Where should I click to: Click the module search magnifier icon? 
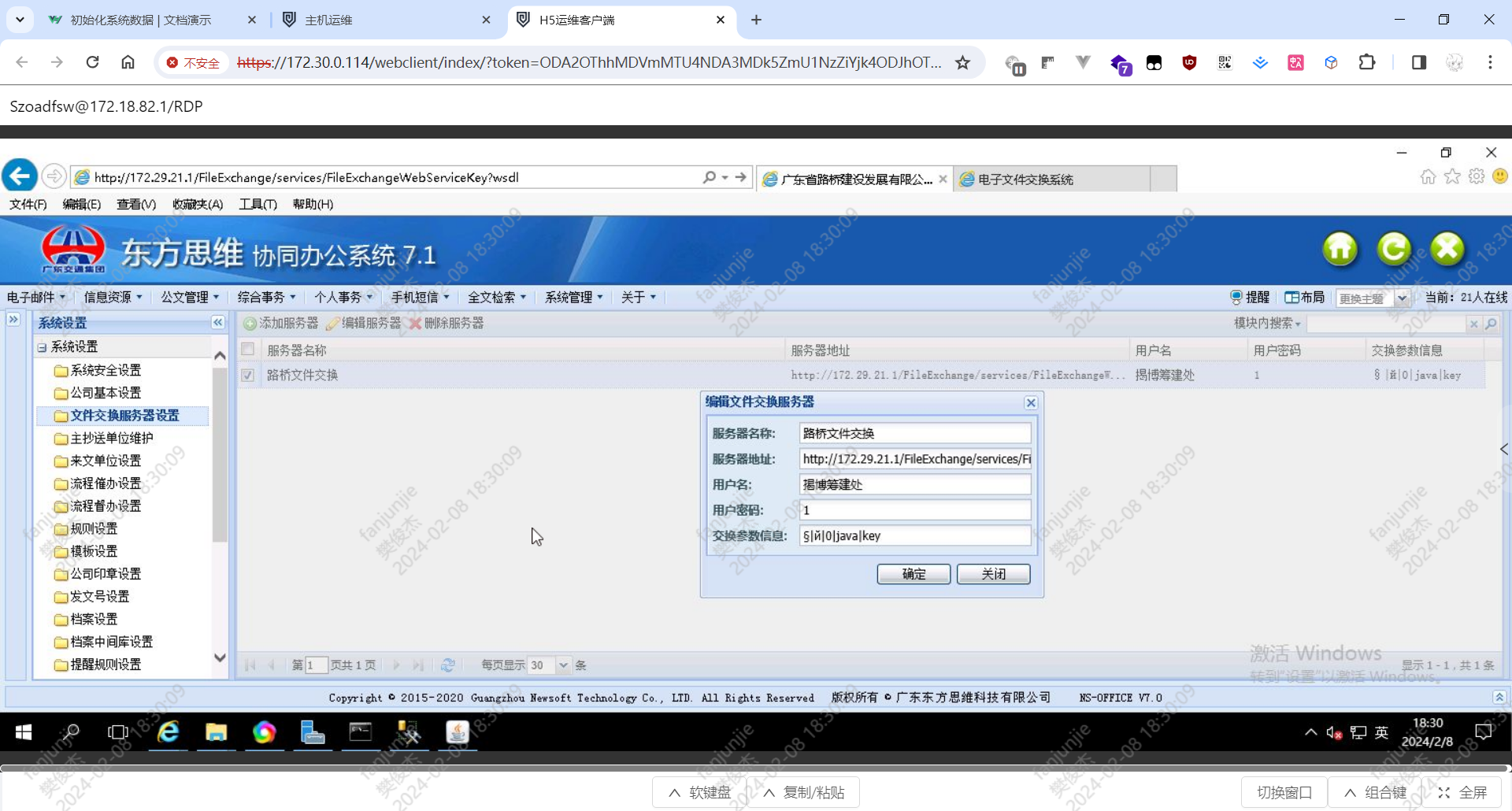click(1491, 324)
